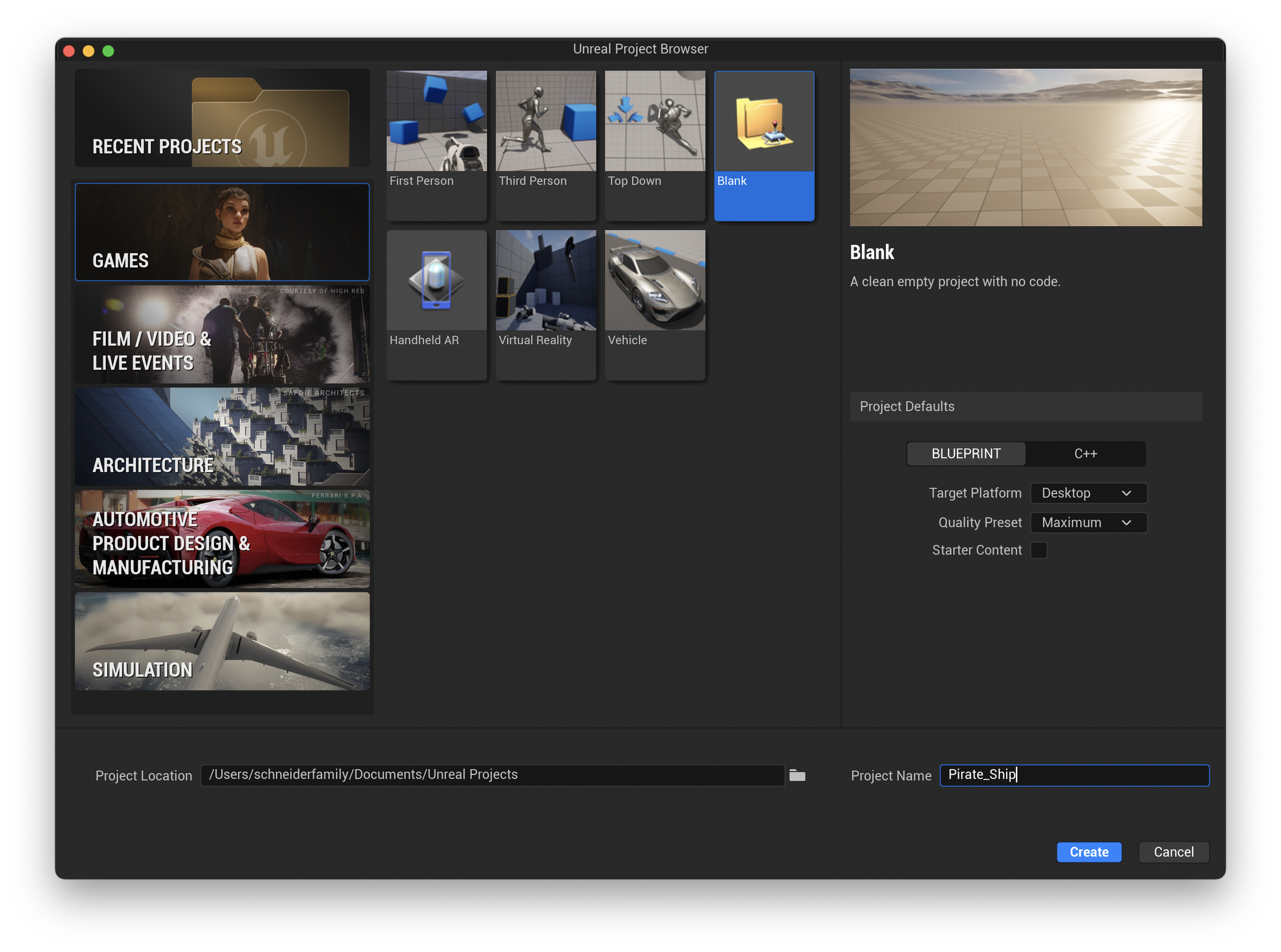Open the ARCHITECTURE template category
Screen dimensions: 1281x952
[x=222, y=436]
